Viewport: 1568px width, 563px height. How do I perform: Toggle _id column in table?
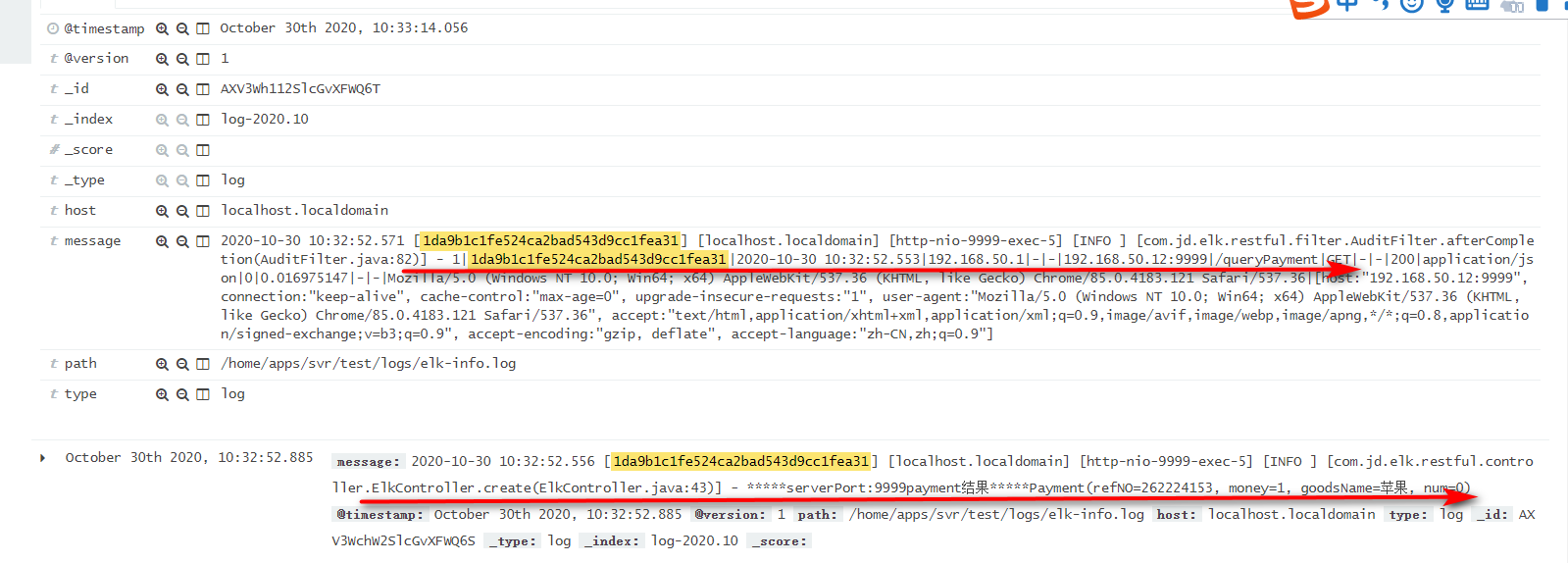[203, 89]
